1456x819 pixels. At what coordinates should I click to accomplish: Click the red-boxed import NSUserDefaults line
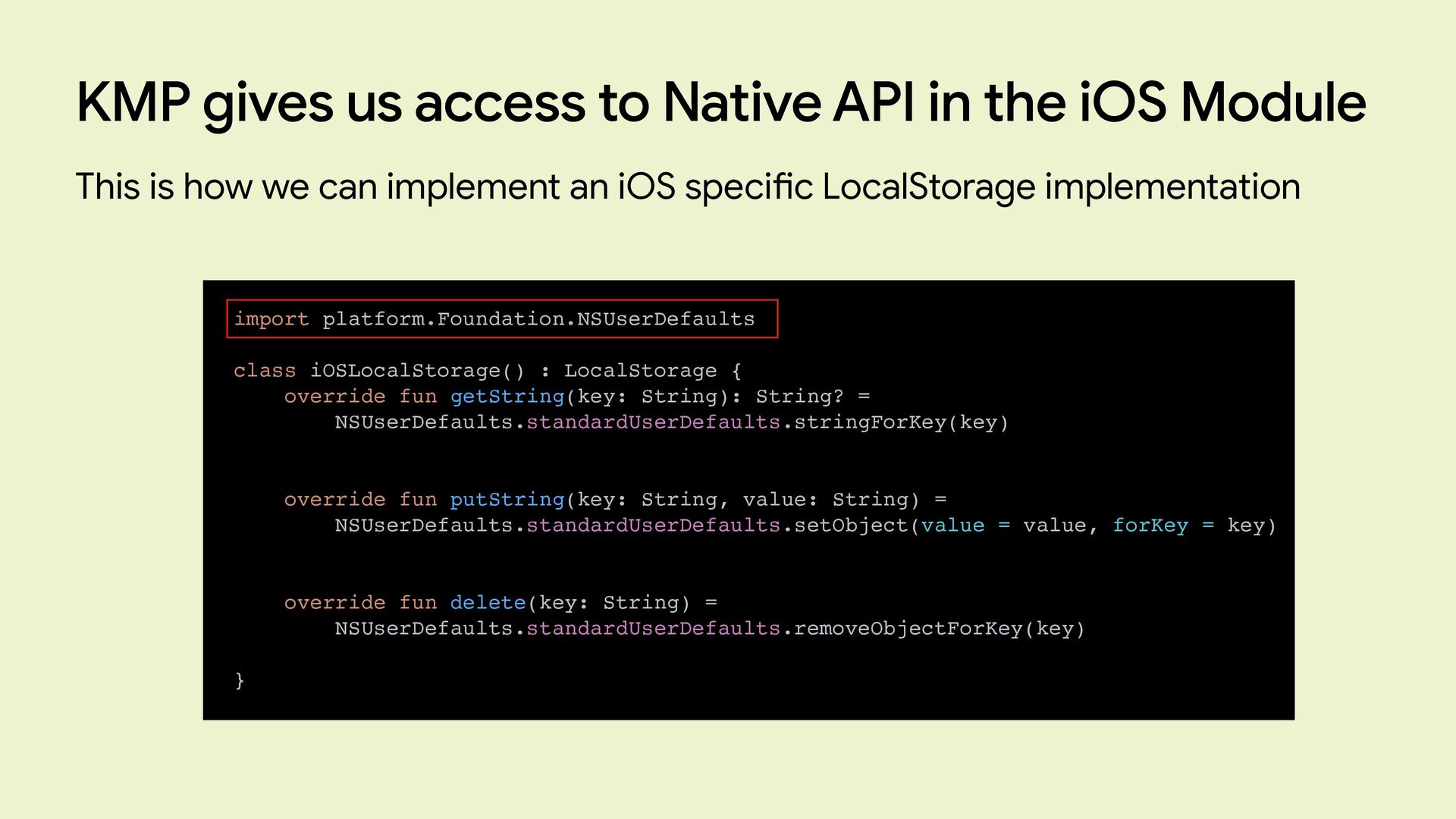point(501,319)
